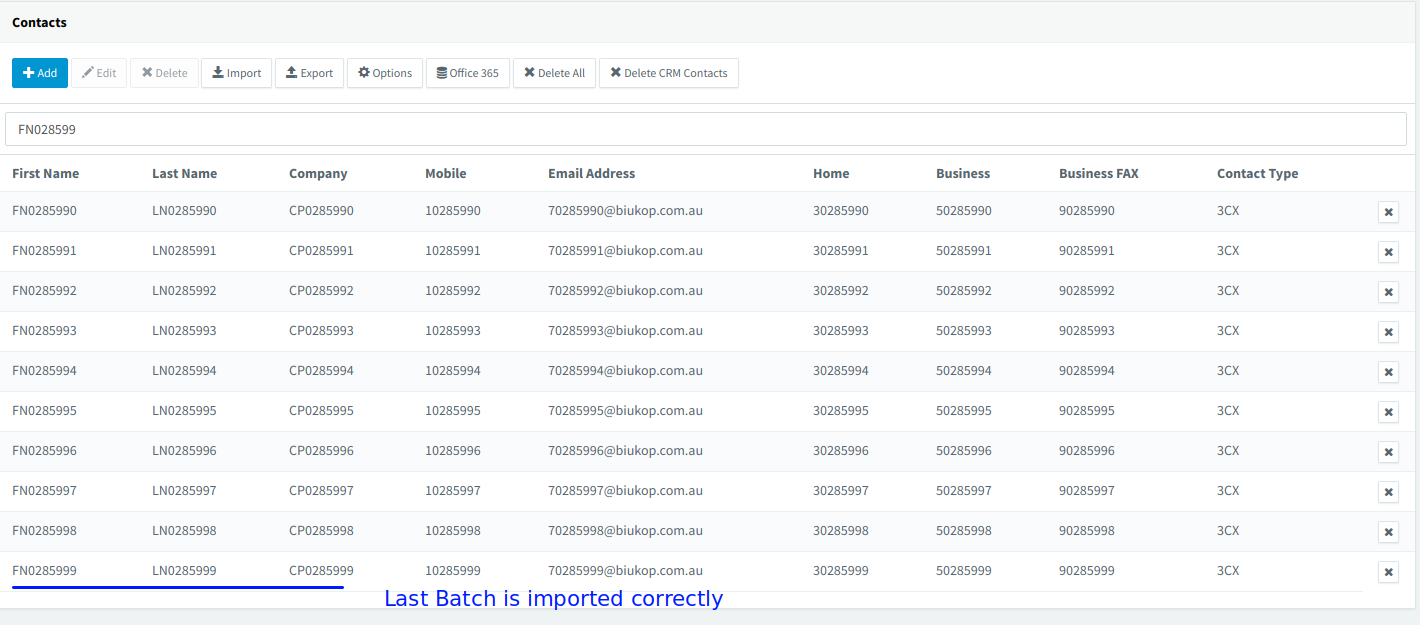This screenshot has height=625, width=1420.
Task: Delete last contact FN0285999 via X icon
Action: coord(1388,572)
